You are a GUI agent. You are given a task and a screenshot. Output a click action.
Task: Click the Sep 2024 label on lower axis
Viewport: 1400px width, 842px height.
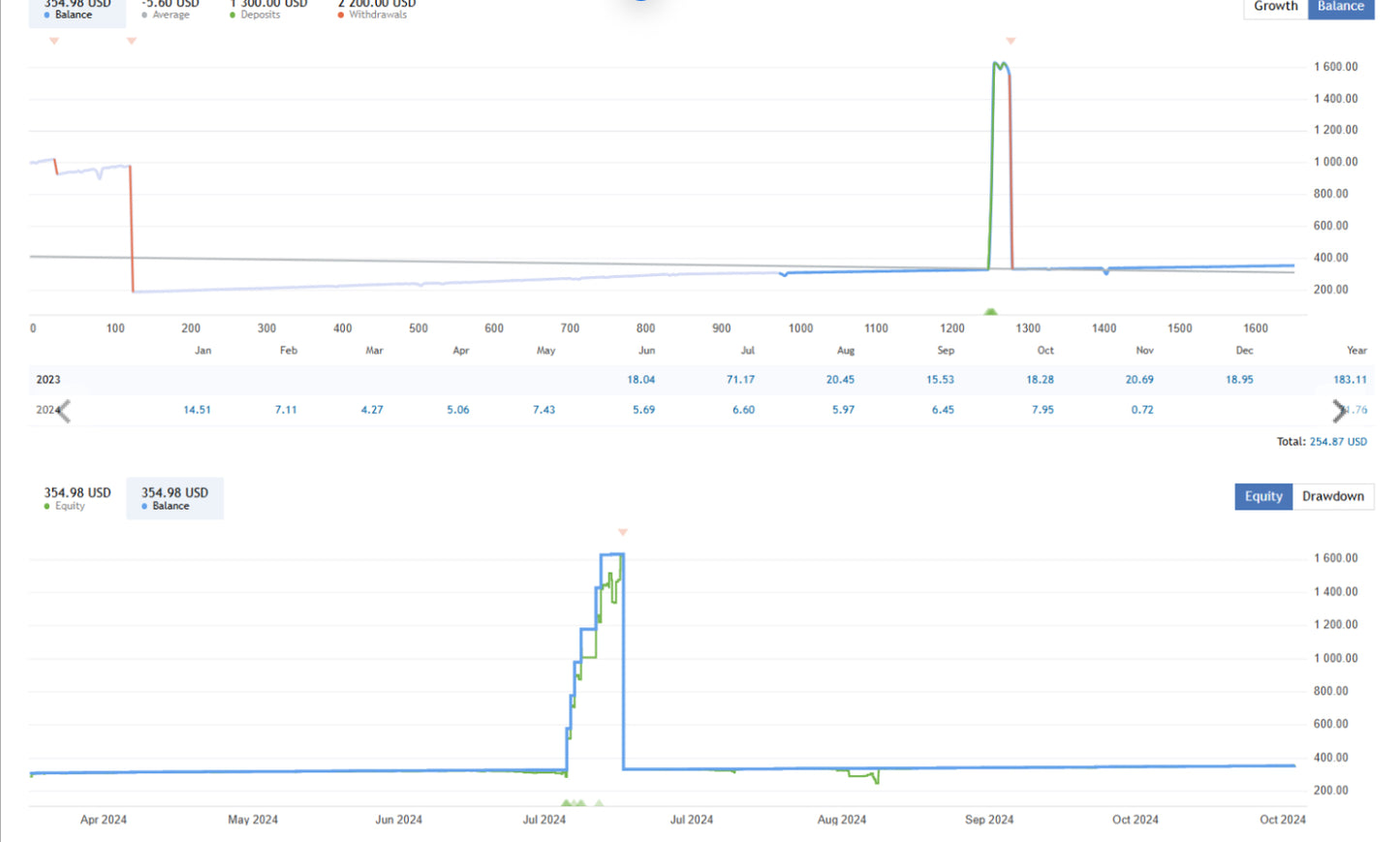(989, 820)
